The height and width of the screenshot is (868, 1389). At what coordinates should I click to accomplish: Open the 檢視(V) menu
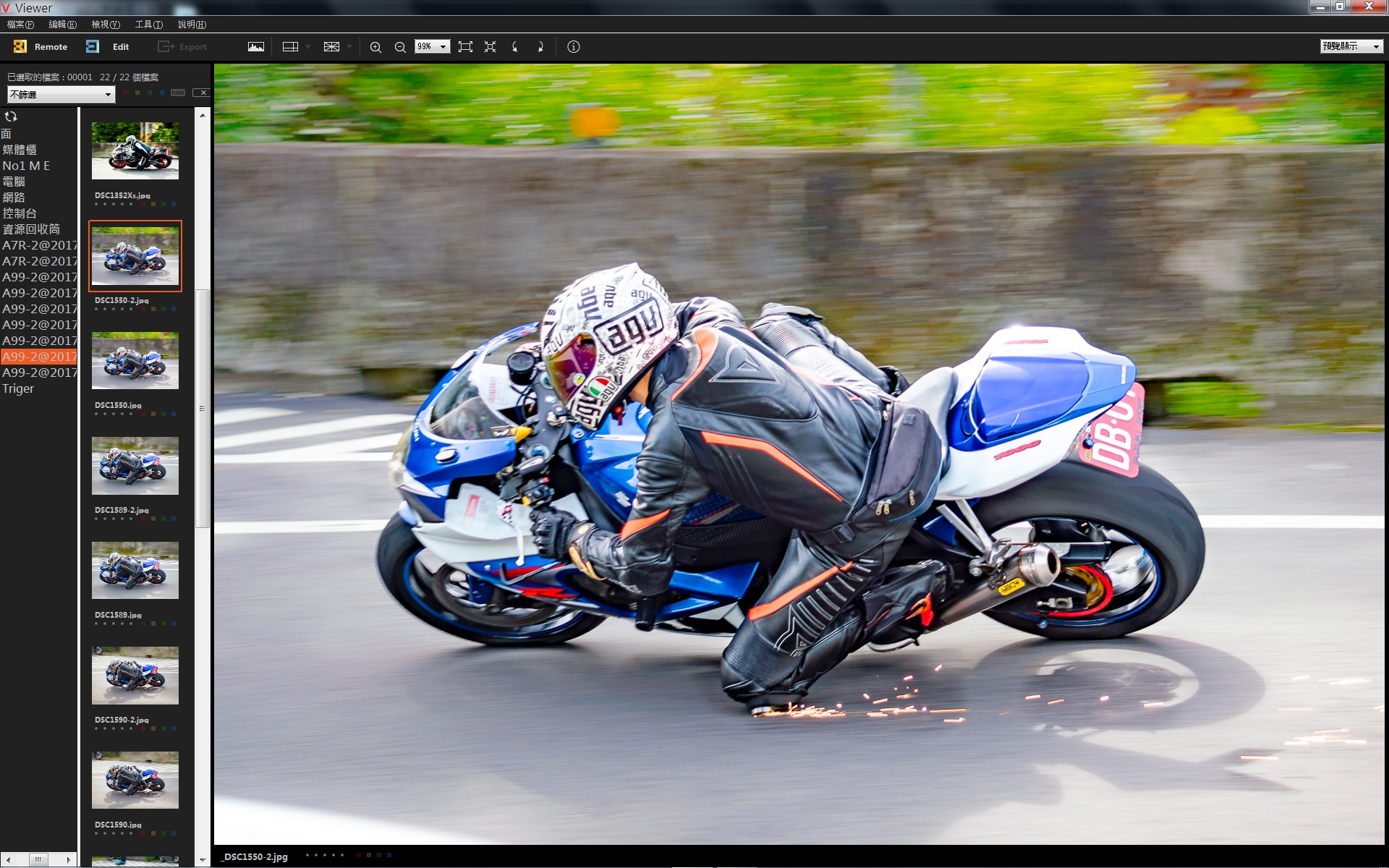[x=106, y=25]
